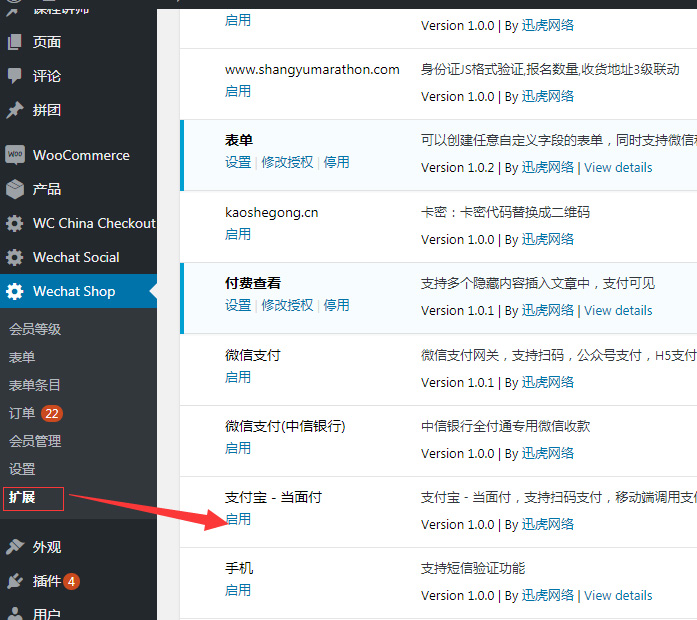Open 设置 for 表单 extension
697x620 pixels.
pos(238,162)
